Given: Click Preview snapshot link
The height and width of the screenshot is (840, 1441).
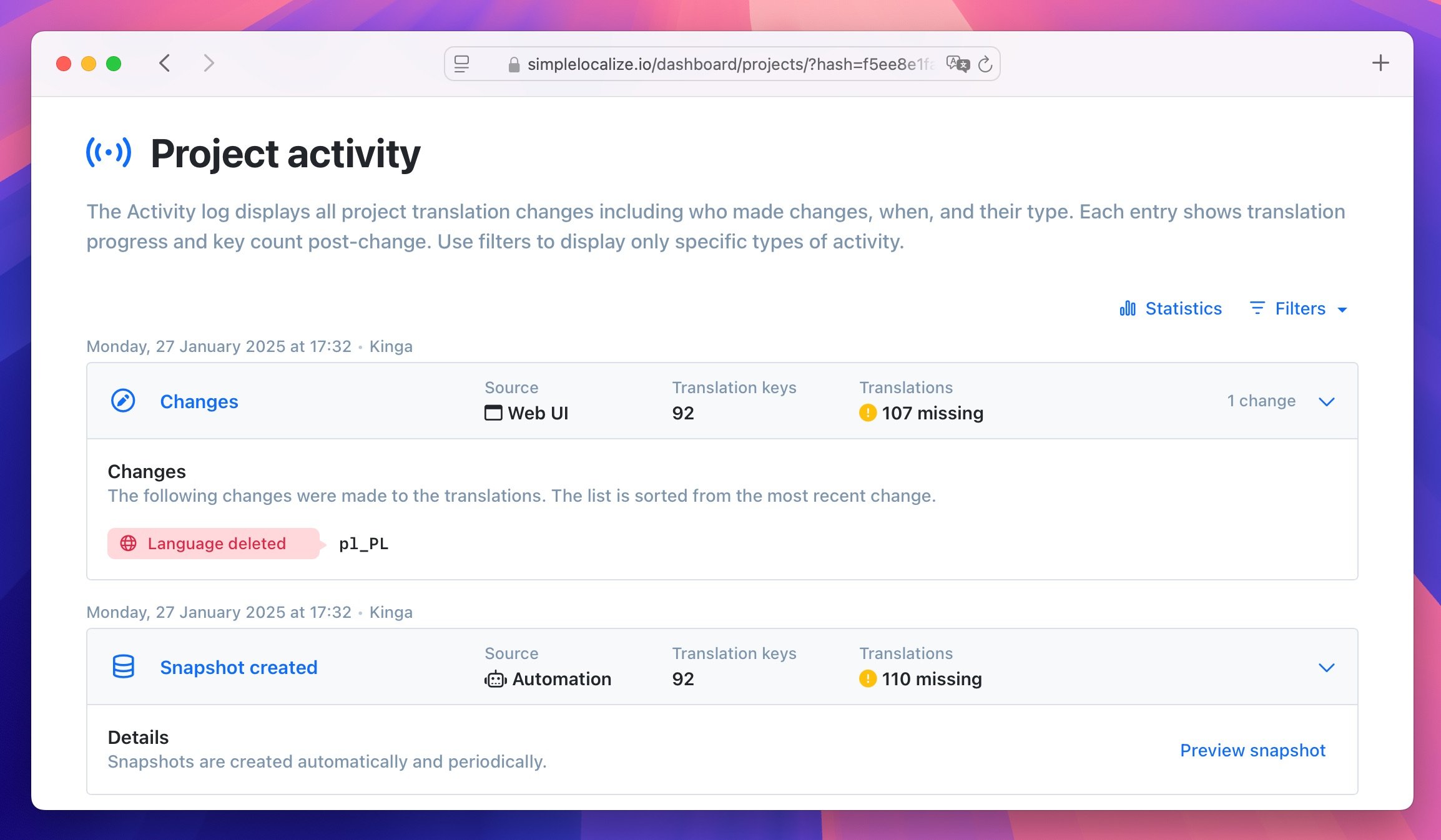Looking at the screenshot, I should pos(1253,749).
